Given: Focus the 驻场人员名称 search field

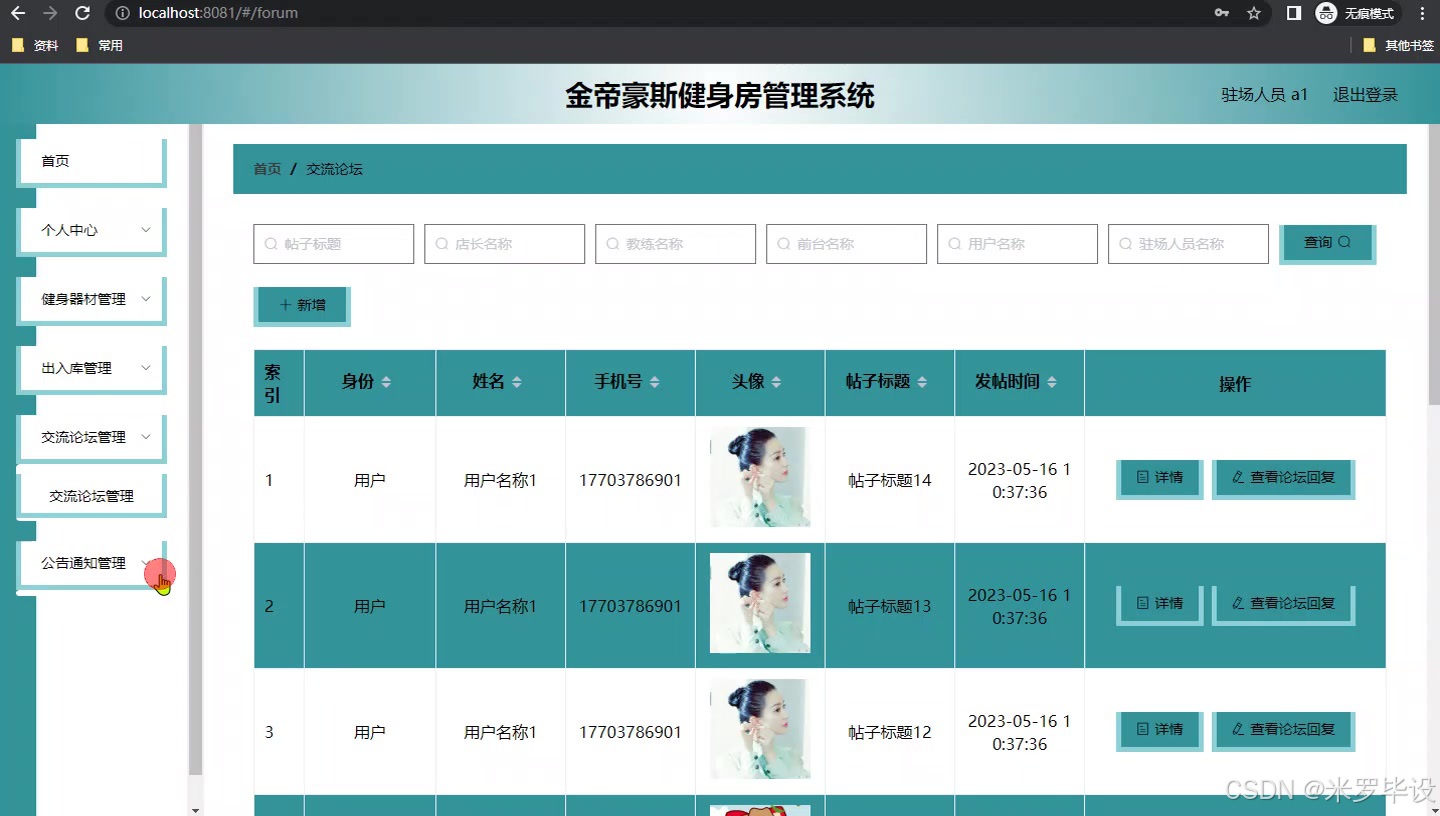Looking at the screenshot, I should pyautogui.click(x=1189, y=244).
